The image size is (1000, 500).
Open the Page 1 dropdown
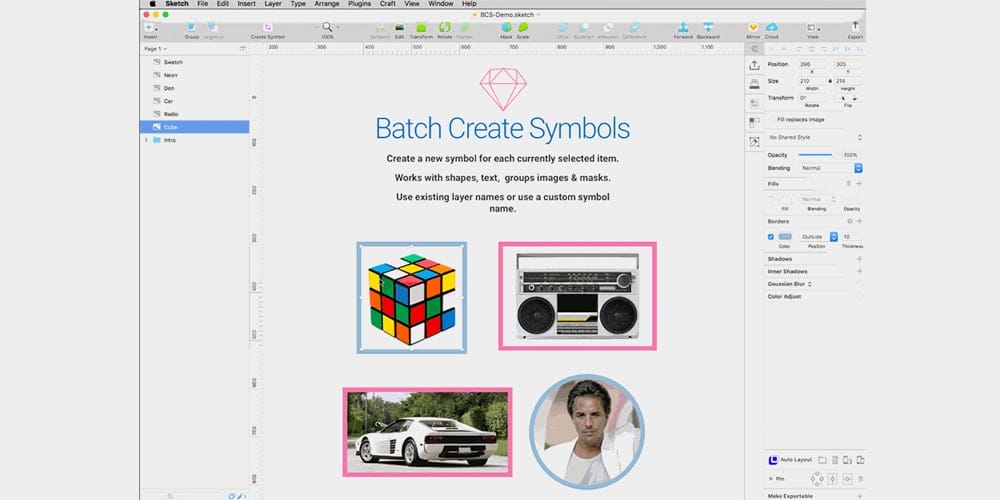pos(156,48)
